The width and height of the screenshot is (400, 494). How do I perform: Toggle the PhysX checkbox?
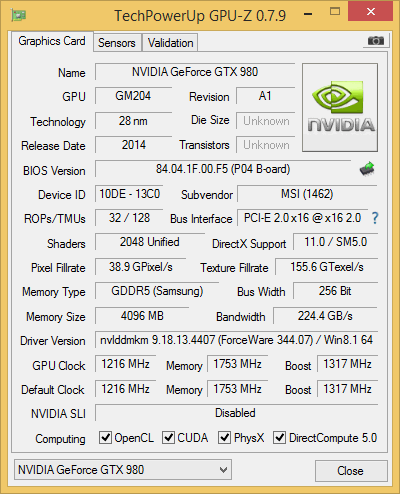[x=224, y=437]
